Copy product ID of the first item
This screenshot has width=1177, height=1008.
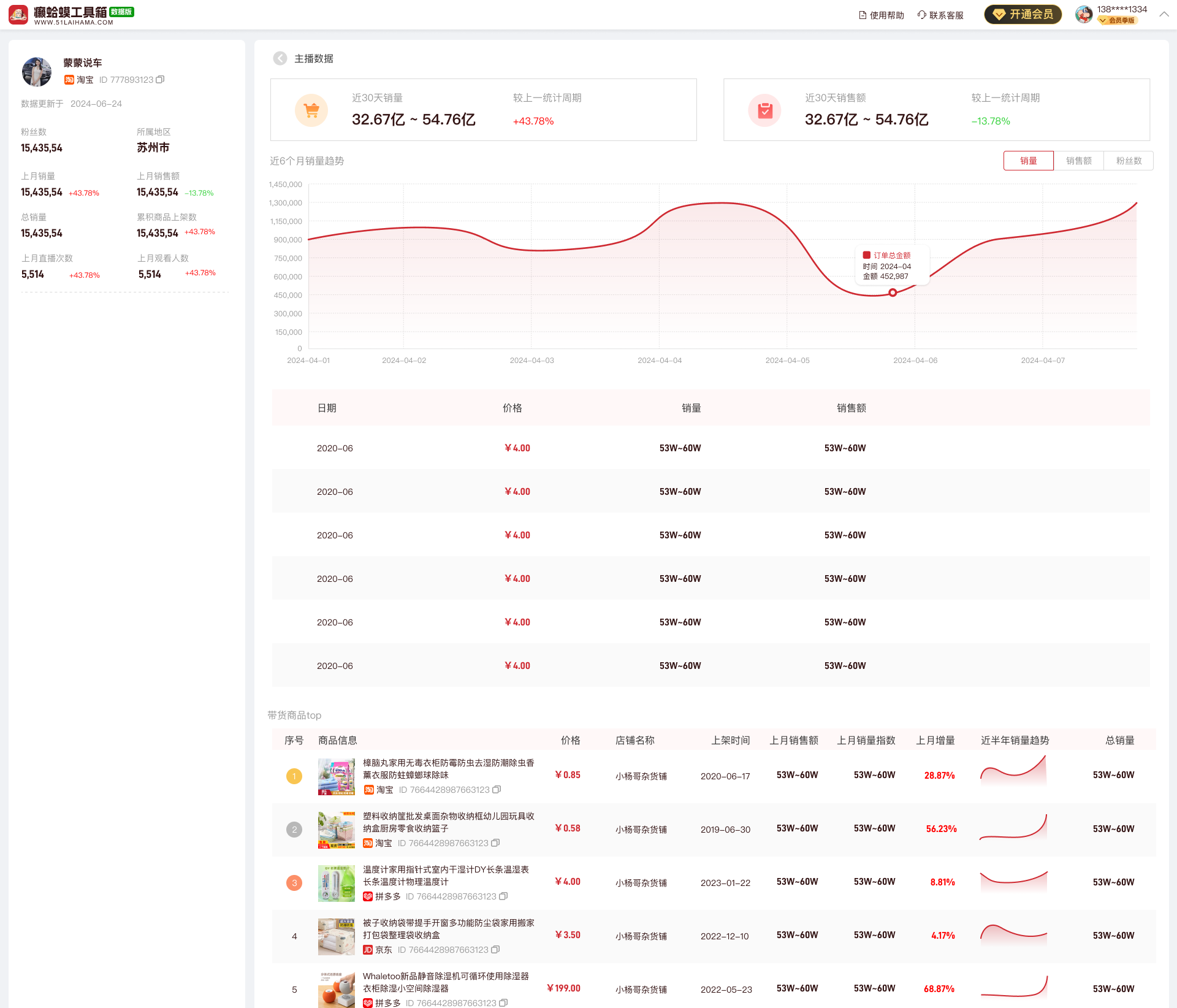click(497, 790)
